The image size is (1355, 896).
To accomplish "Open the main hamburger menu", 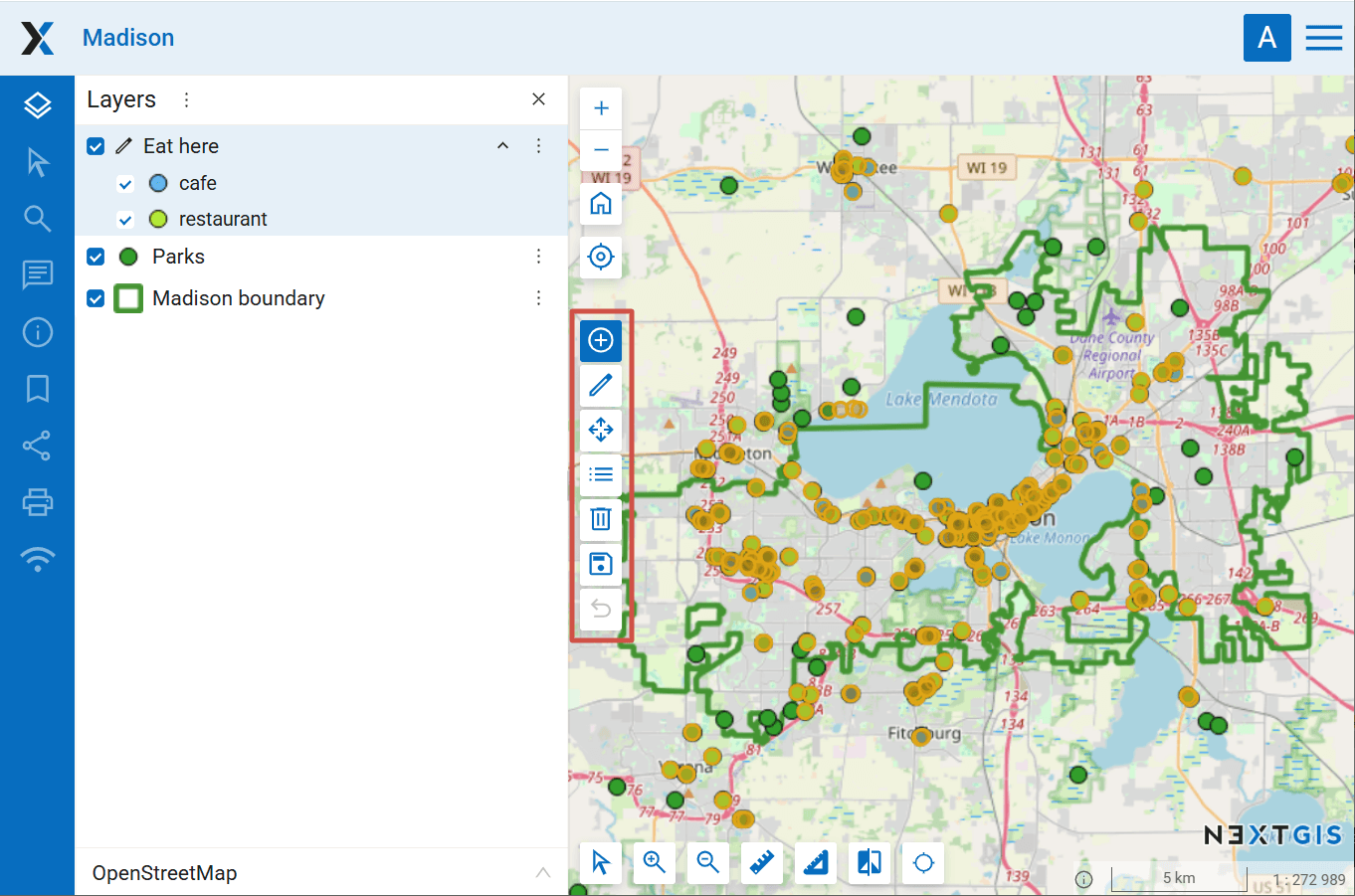I will tap(1323, 38).
